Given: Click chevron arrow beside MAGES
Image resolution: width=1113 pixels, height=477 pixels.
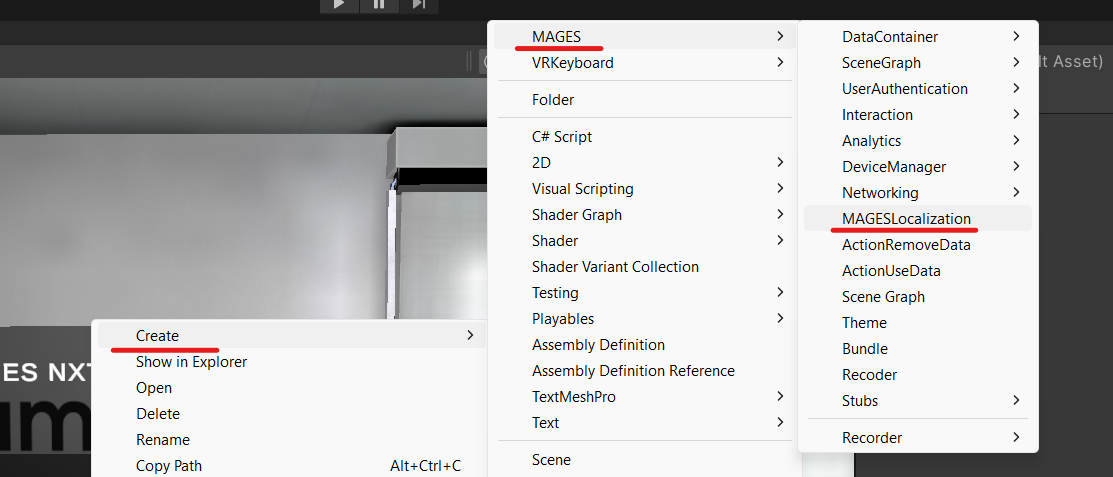Looking at the screenshot, I should pyautogui.click(x=780, y=35).
